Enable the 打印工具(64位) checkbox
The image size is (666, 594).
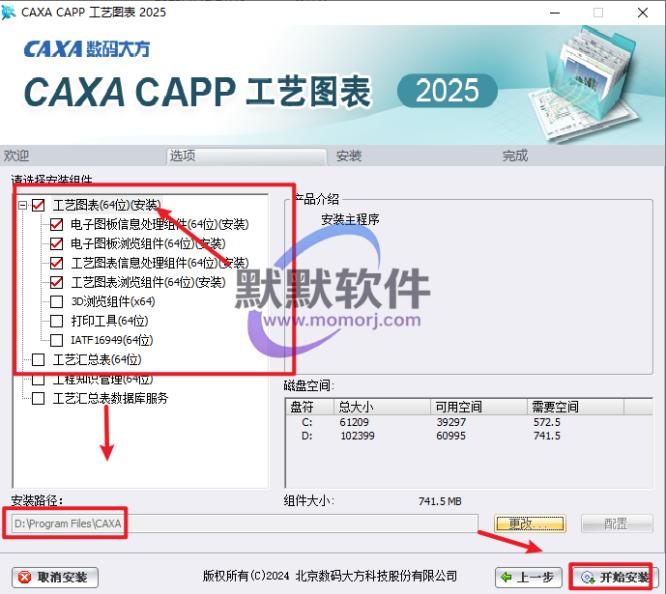pos(57,321)
